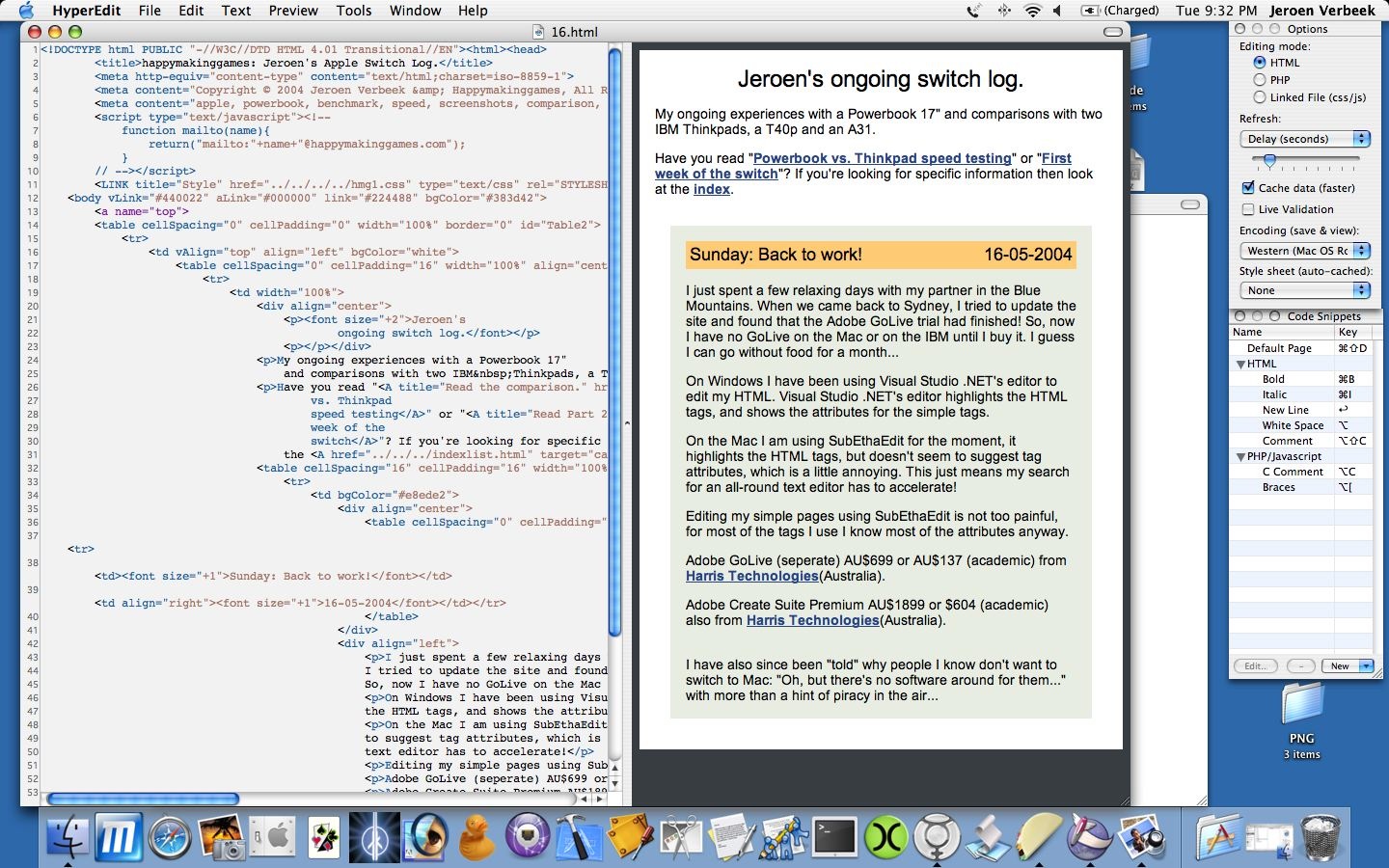Select the Default Page snippet row
Viewport: 1389px width, 868px height.
pos(1300,348)
